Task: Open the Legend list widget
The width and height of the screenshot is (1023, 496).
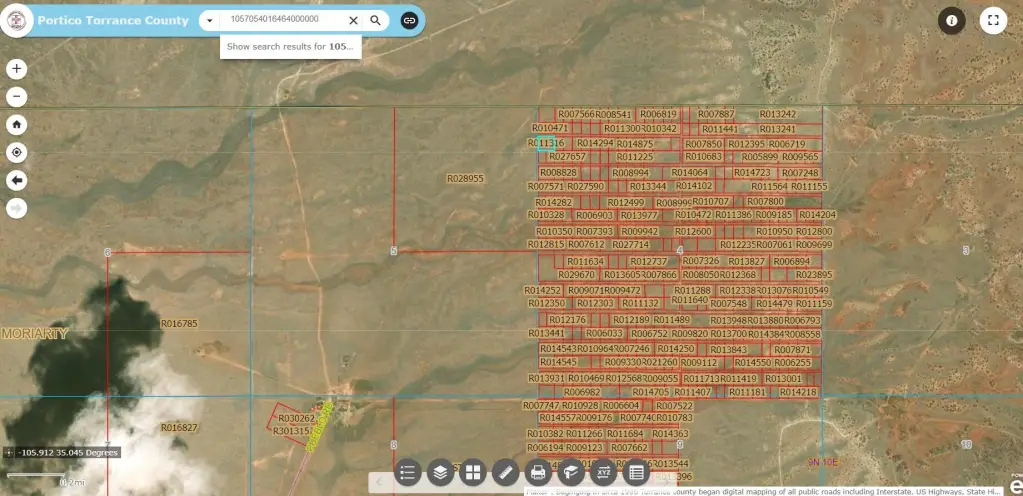Action: pyautogui.click(x=408, y=472)
